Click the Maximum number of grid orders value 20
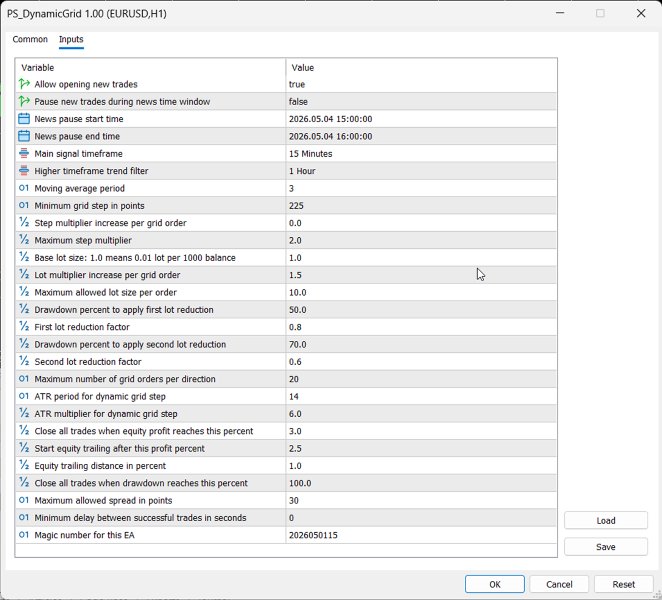The image size is (662, 600). click(x=293, y=379)
